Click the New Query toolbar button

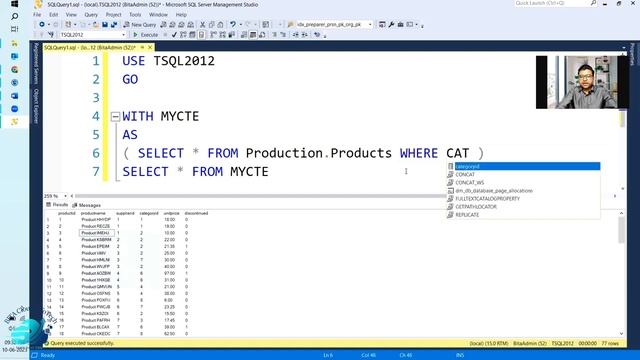(x=140, y=24)
